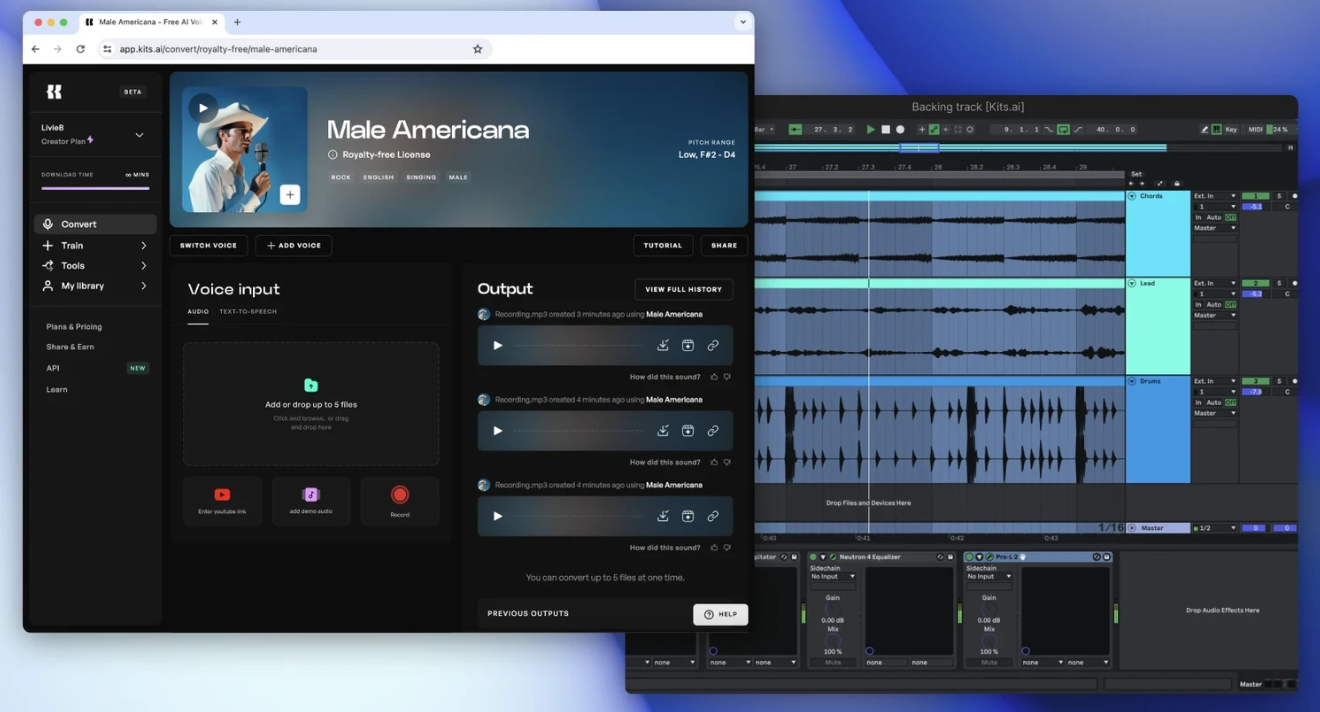Open the Master output routing dropdown on Chords
This screenshot has height=712, width=1320.
[1214, 228]
